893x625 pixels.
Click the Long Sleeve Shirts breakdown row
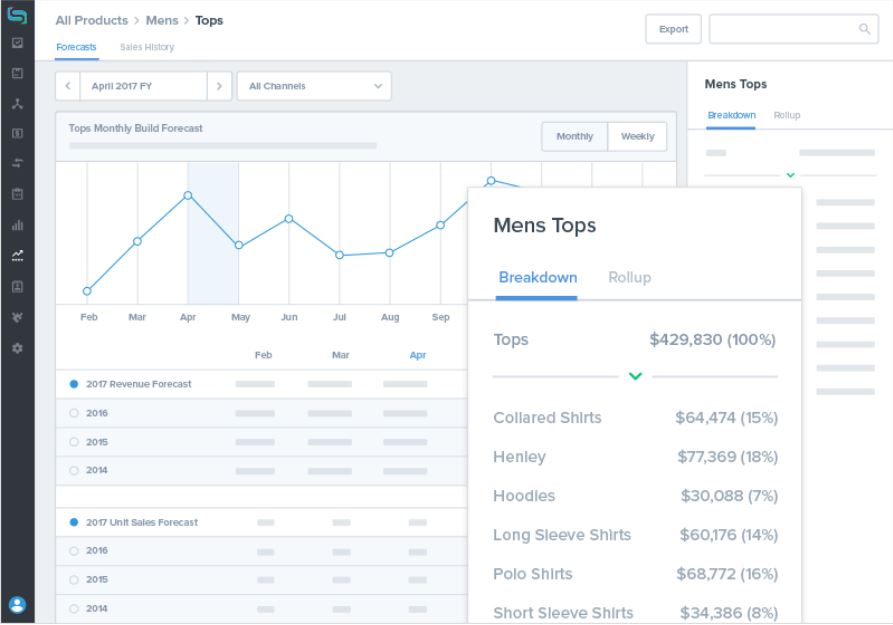pos(635,535)
